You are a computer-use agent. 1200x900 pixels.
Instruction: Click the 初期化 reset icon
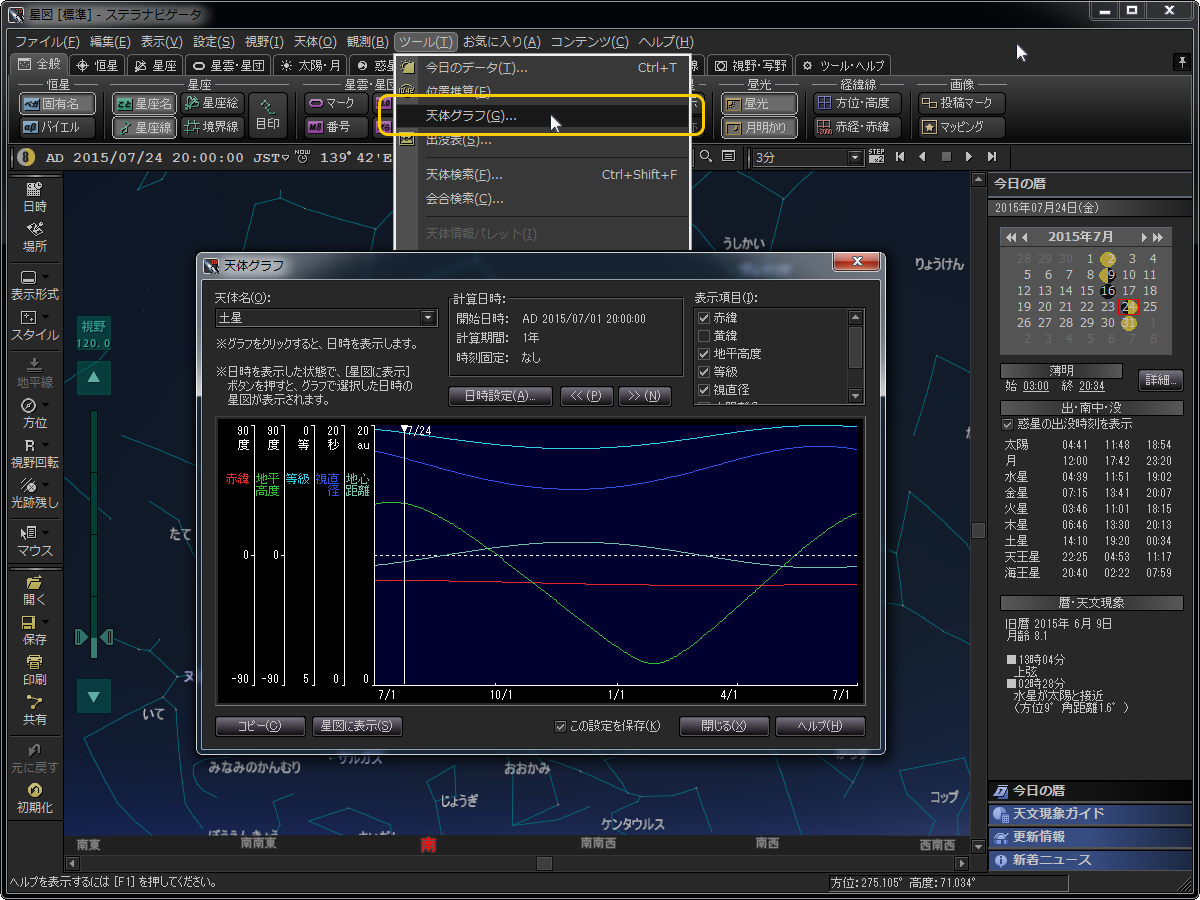(34, 798)
